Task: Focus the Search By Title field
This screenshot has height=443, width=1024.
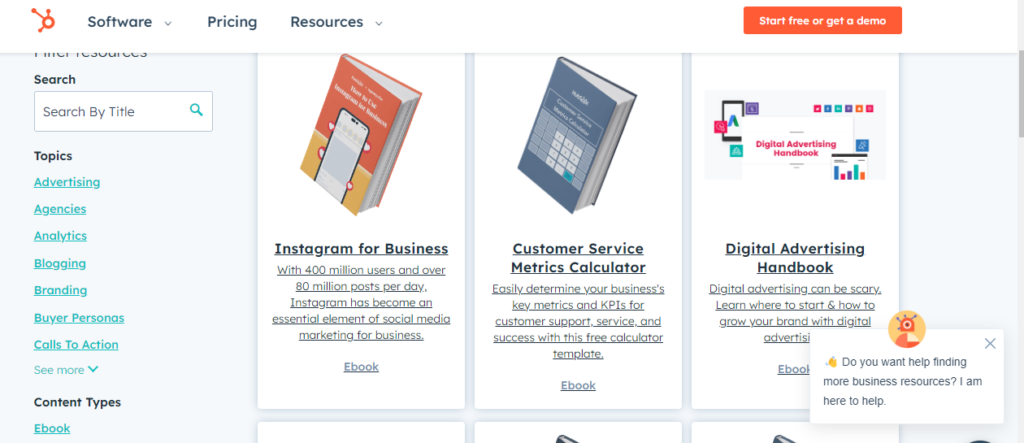Action: (x=110, y=111)
